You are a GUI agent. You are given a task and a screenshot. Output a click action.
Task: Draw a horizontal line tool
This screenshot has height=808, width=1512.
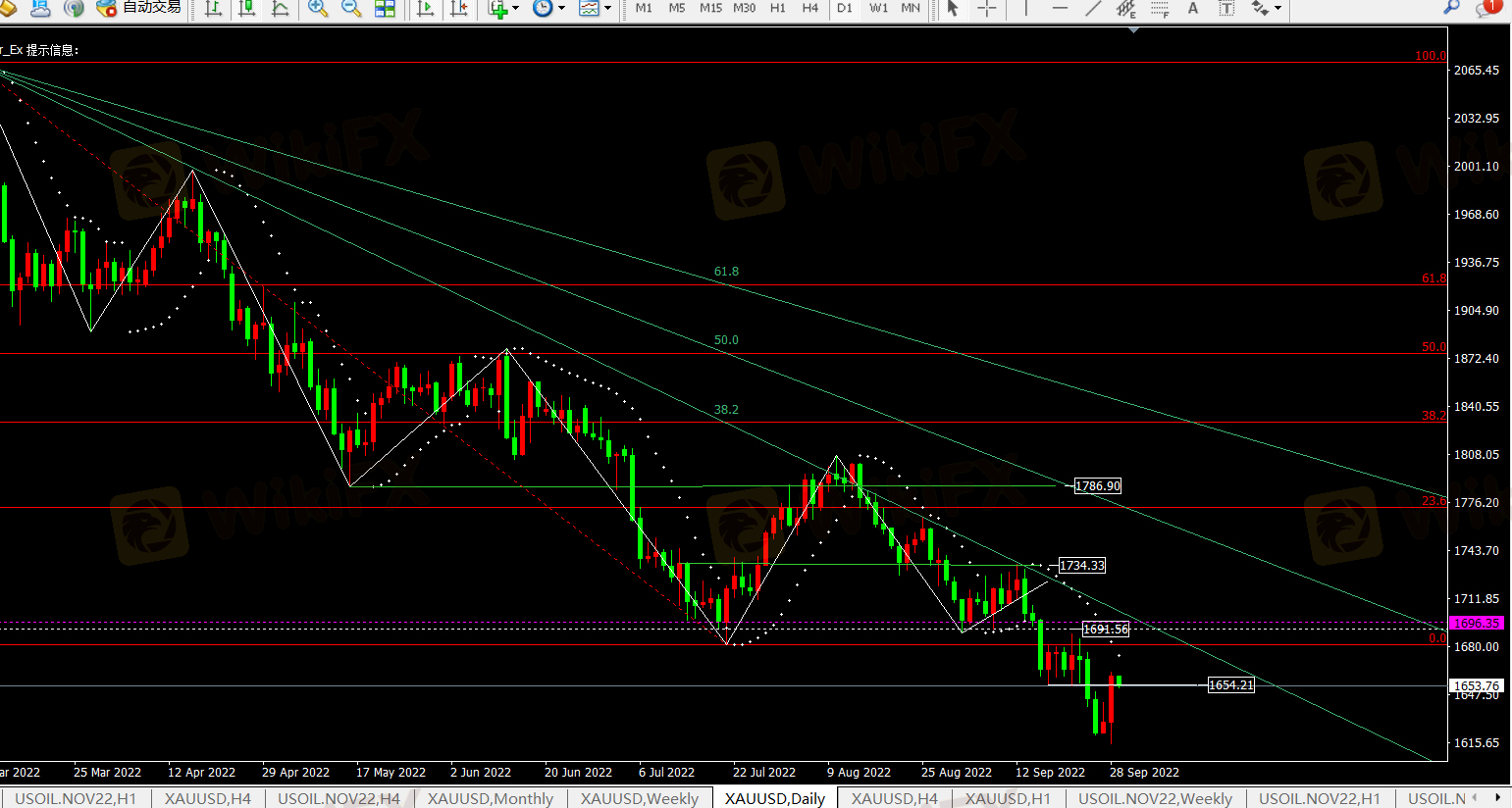(1060, 8)
